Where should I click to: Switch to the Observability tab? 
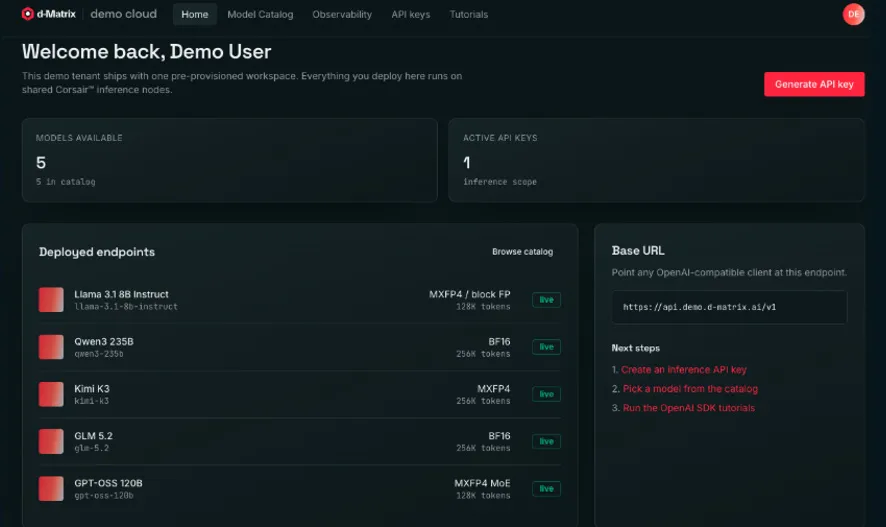tap(342, 15)
